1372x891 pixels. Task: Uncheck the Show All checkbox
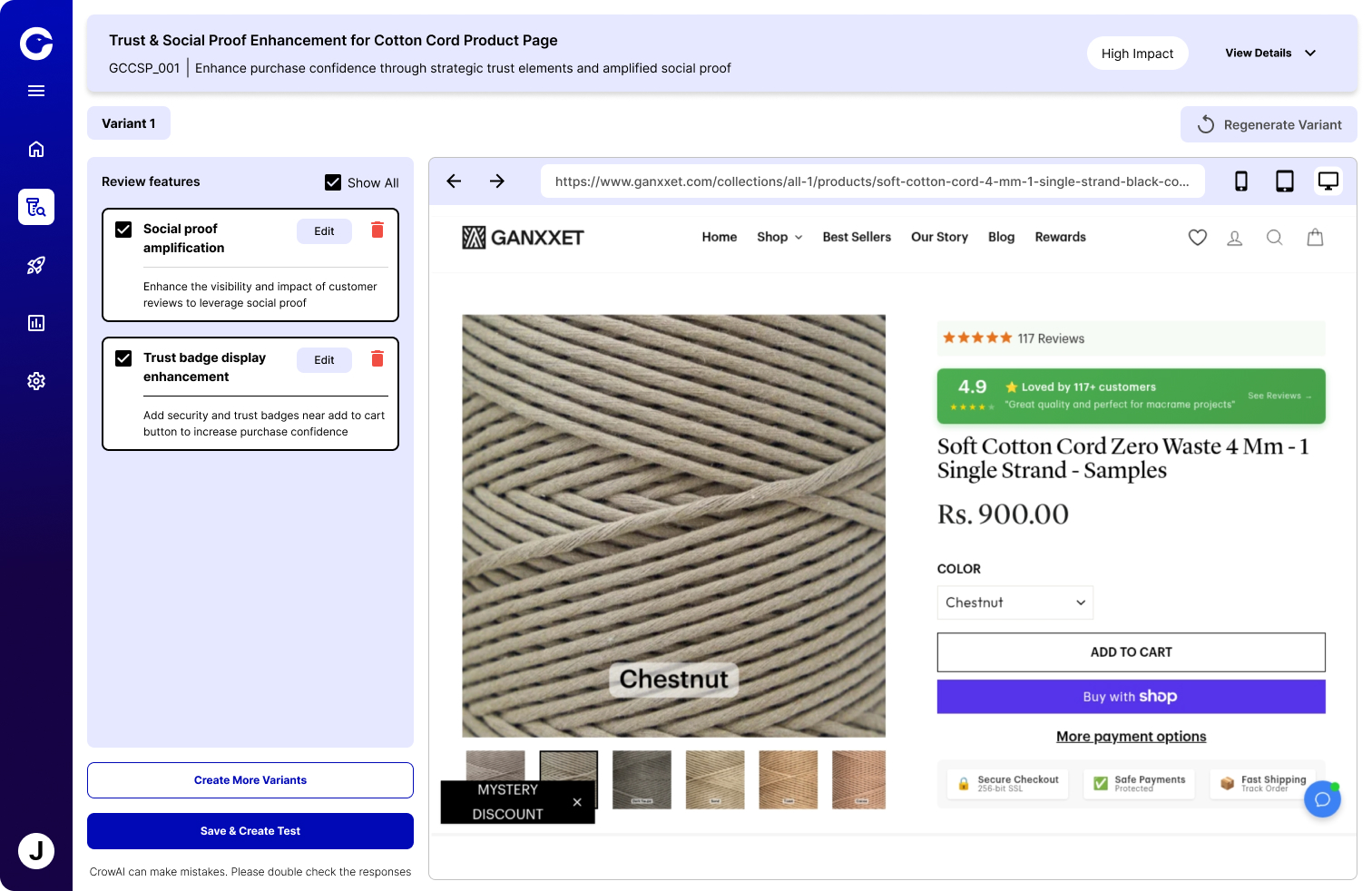(333, 182)
